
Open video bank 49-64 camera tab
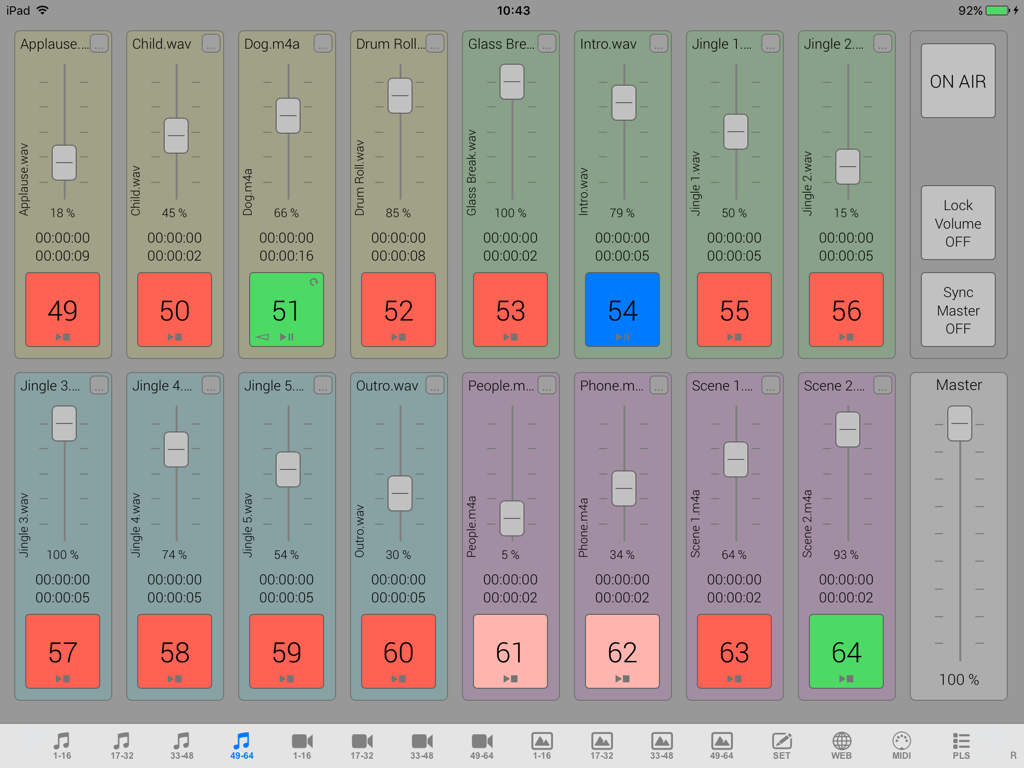pyautogui.click(x=482, y=746)
